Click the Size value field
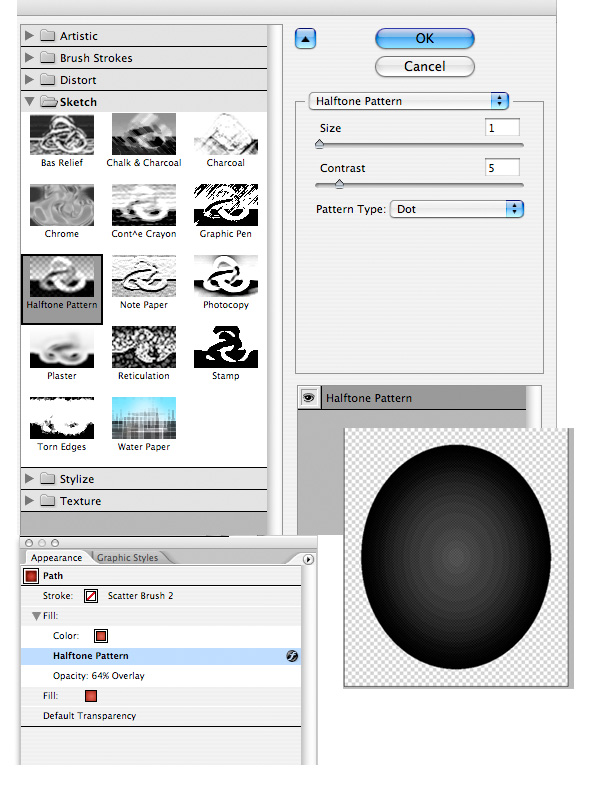The width and height of the screenshot is (600, 800). [x=502, y=128]
